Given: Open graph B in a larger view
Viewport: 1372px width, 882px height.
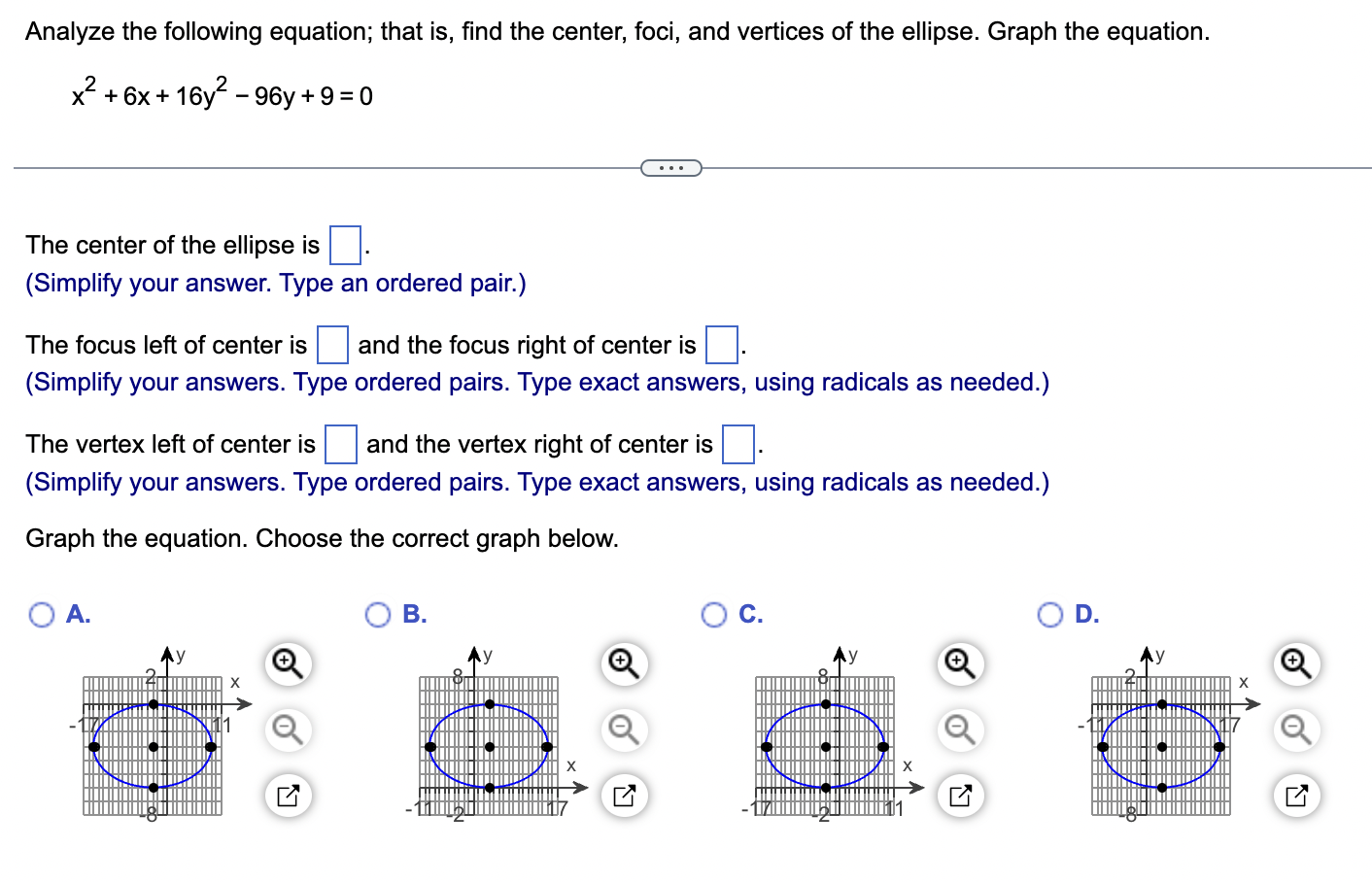Looking at the screenshot, I should (624, 795).
